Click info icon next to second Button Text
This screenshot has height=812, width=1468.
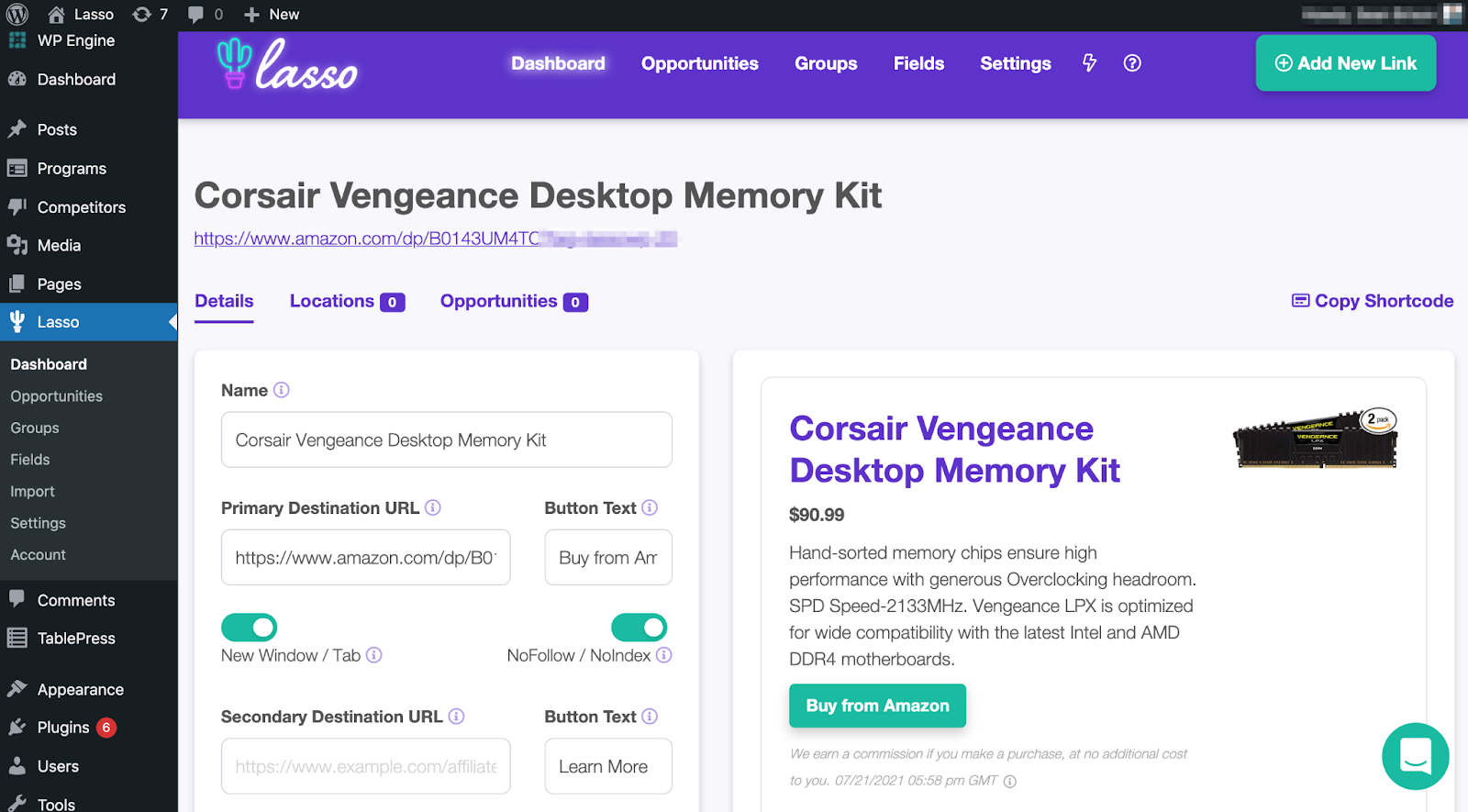[x=650, y=717]
